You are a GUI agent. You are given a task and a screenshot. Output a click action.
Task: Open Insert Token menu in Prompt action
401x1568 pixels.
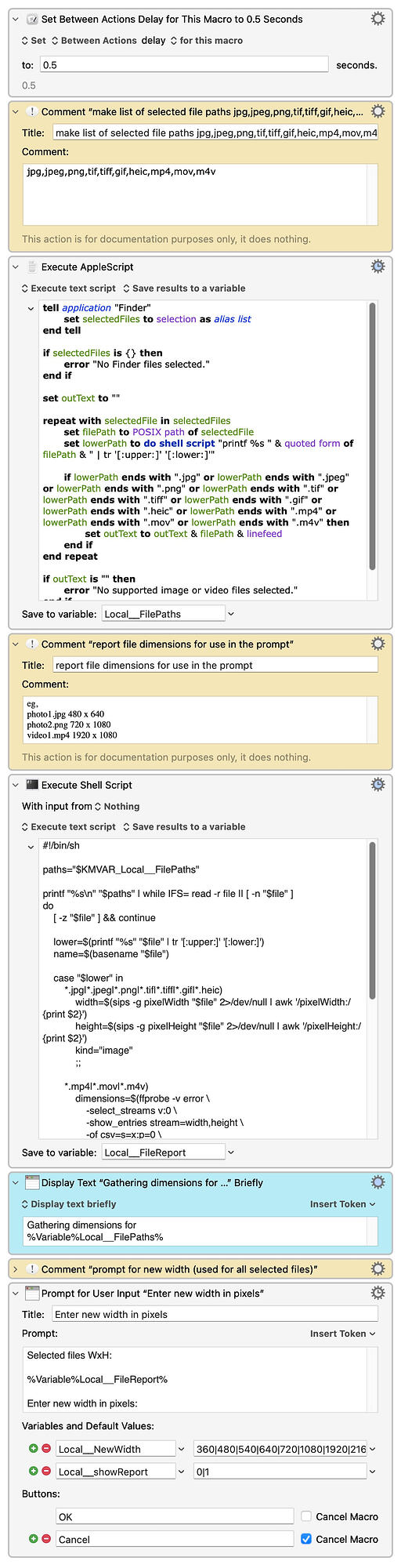coord(343,1334)
